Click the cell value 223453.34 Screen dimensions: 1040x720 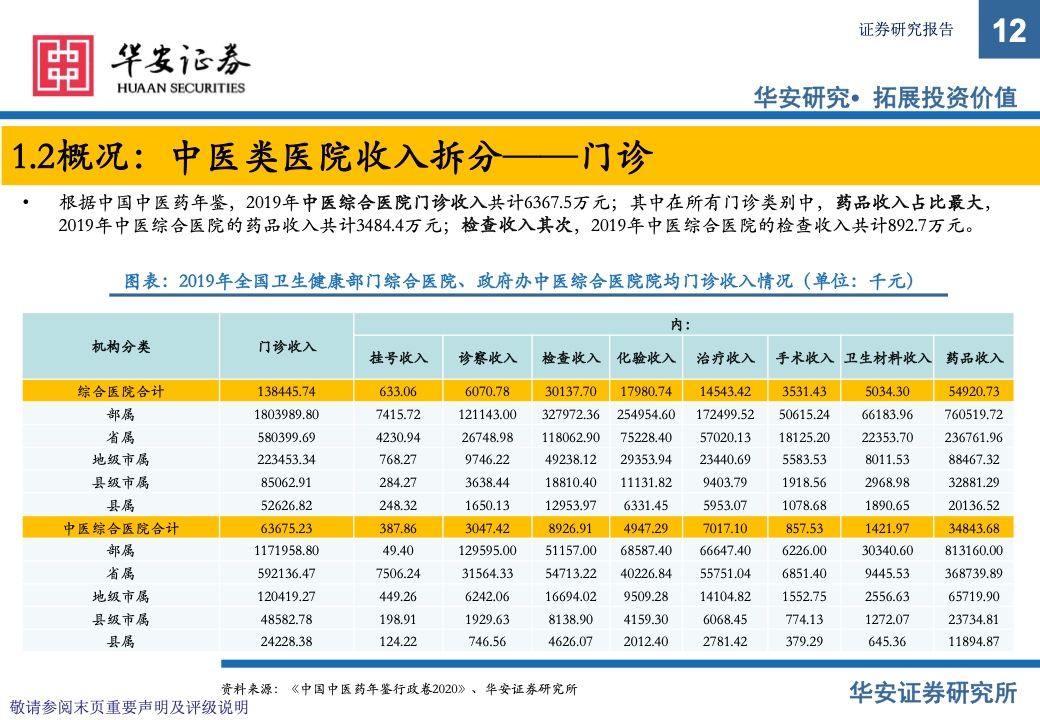point(287,459)
